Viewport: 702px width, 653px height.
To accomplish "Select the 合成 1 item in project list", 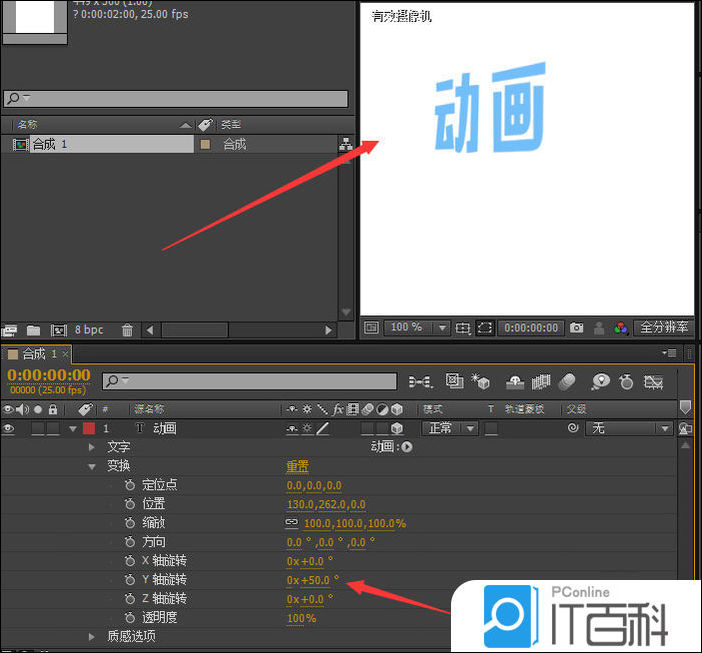I will [x=112, y=144].
